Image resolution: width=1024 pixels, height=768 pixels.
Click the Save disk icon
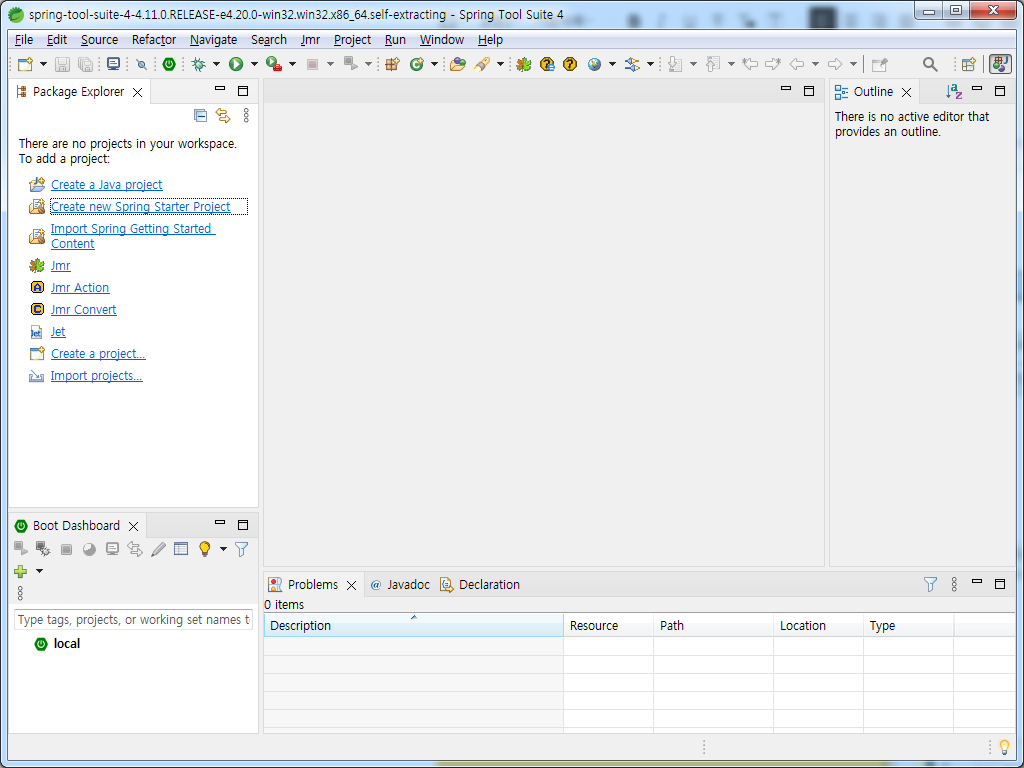click(62, 64)
